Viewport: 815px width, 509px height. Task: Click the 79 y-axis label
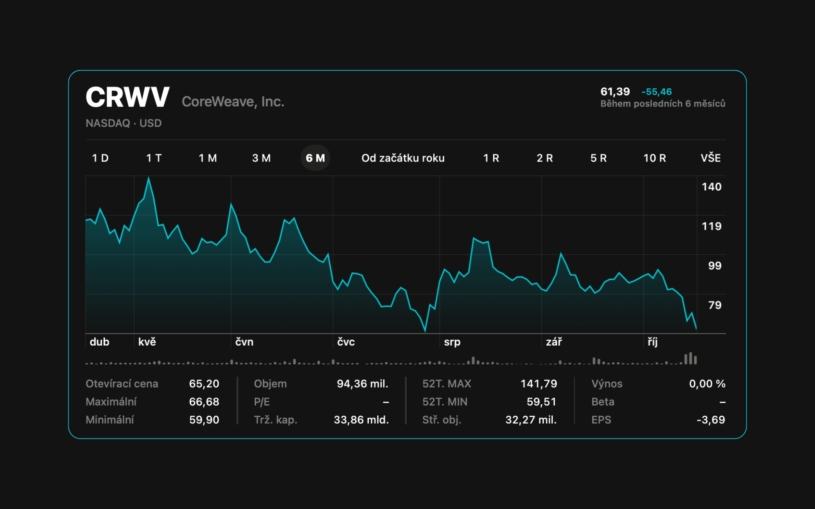715,305
